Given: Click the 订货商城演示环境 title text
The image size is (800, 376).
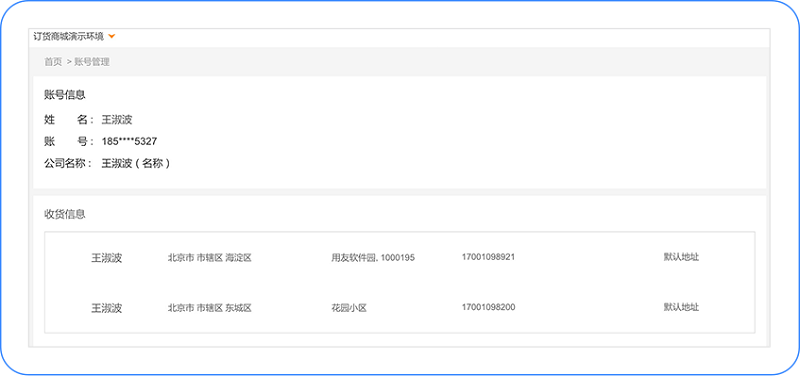Looking at the screenshot, I should click(68, 37).
